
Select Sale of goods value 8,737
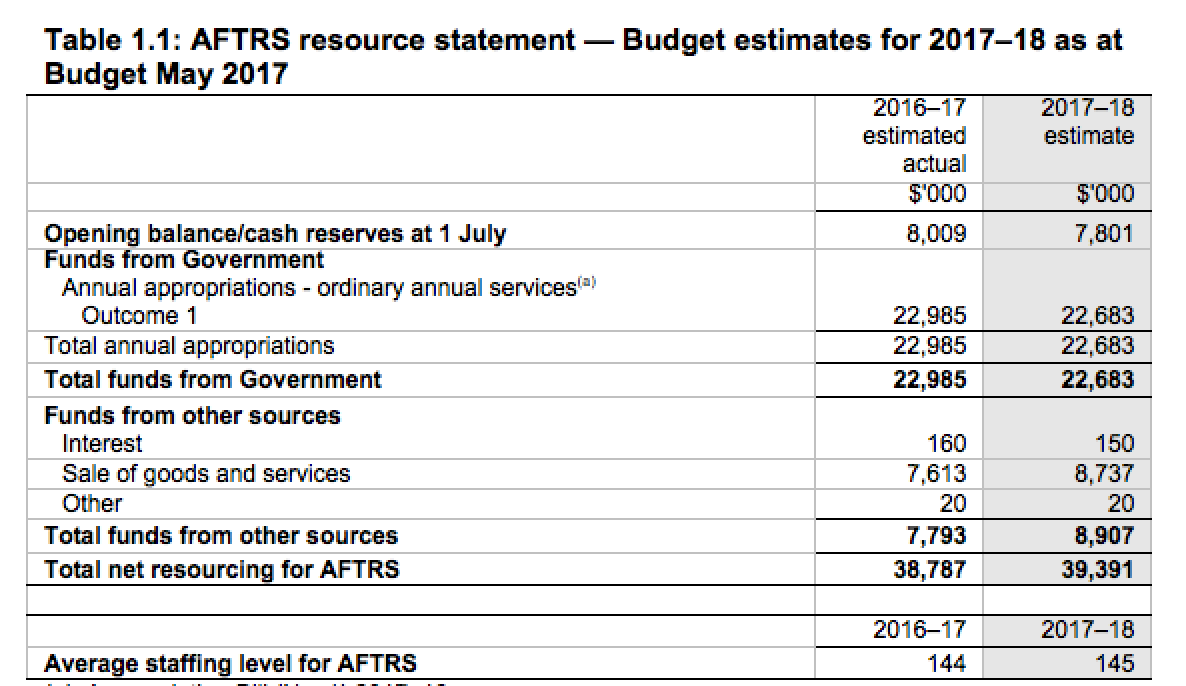coord(1104,473)
